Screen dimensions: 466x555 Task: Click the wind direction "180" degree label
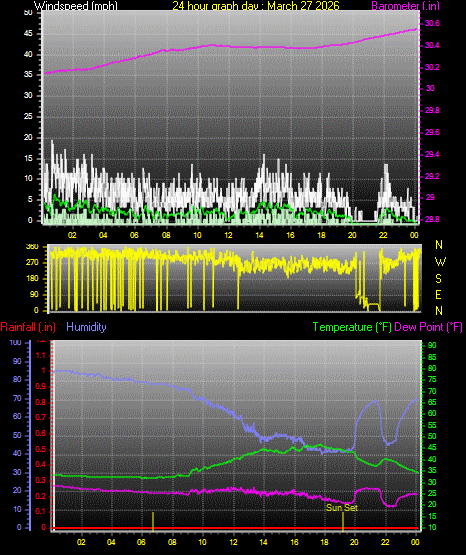(x=32, y=279)
